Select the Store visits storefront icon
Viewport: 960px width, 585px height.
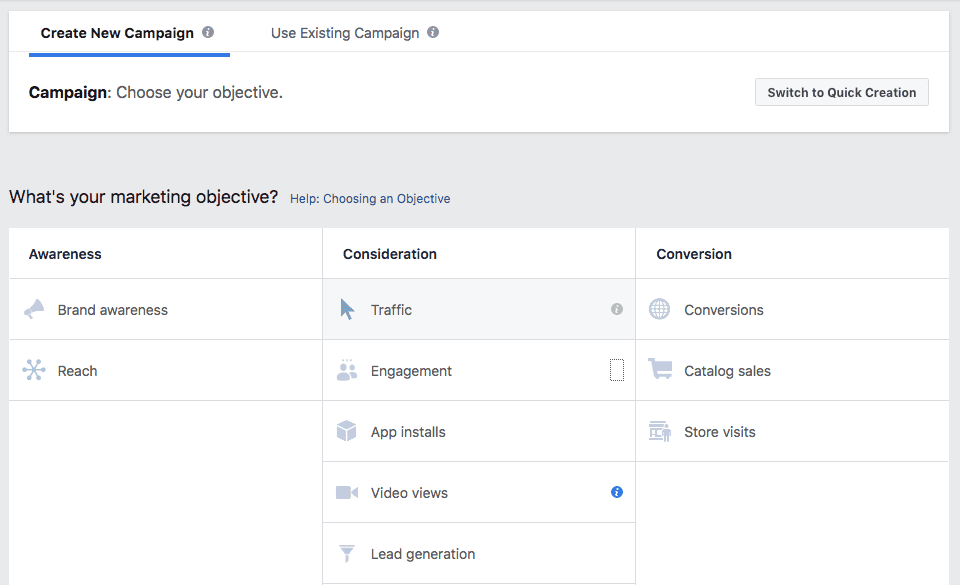tap(659, 431)
